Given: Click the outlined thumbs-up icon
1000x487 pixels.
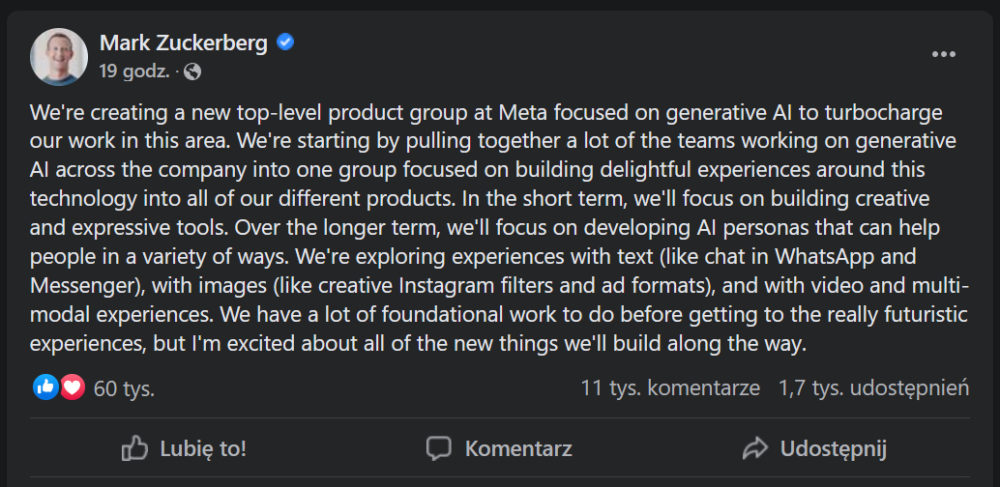Looking at the screenshot, I should 135,449.
